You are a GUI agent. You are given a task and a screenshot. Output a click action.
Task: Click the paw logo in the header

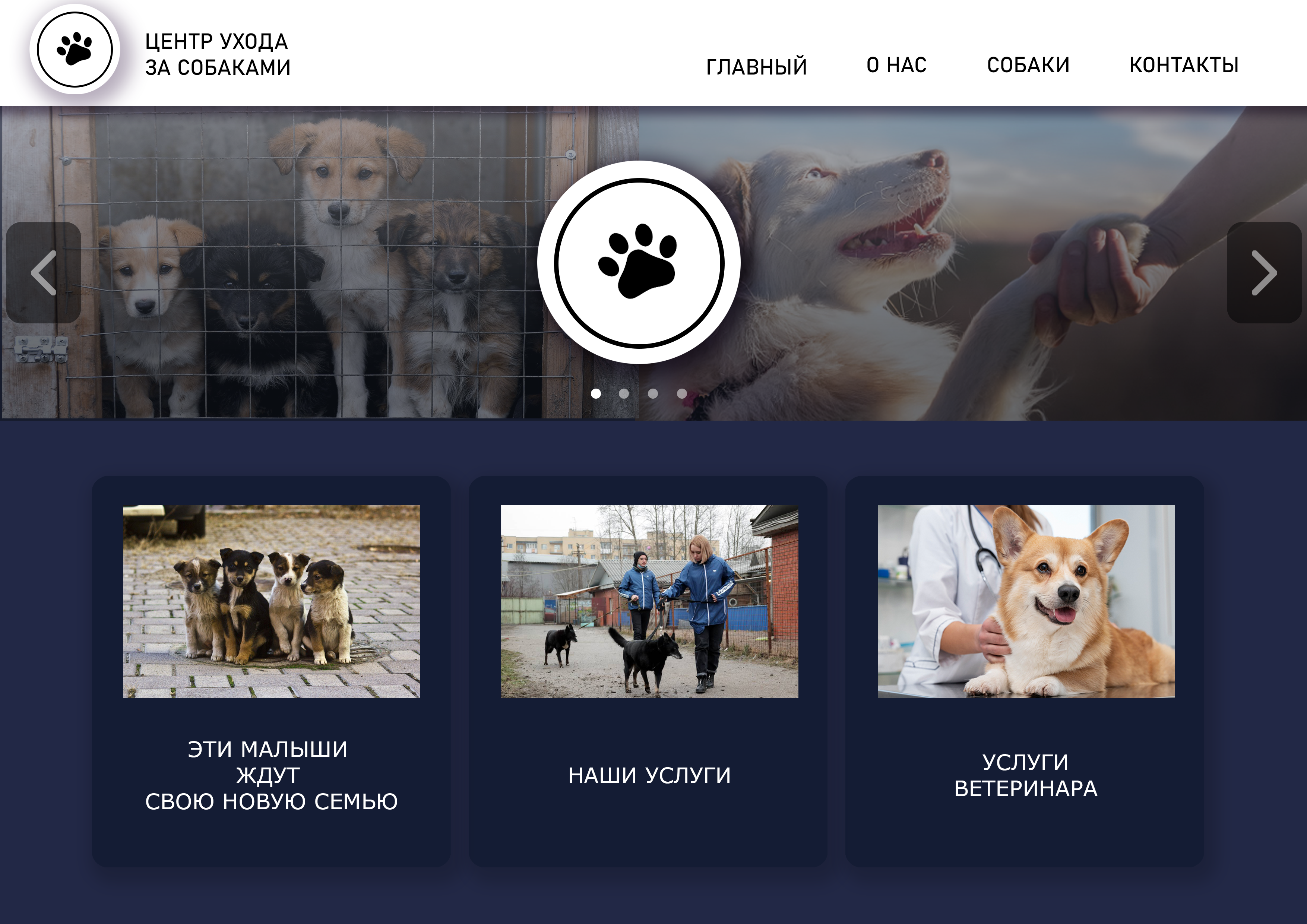click(75, 50)
